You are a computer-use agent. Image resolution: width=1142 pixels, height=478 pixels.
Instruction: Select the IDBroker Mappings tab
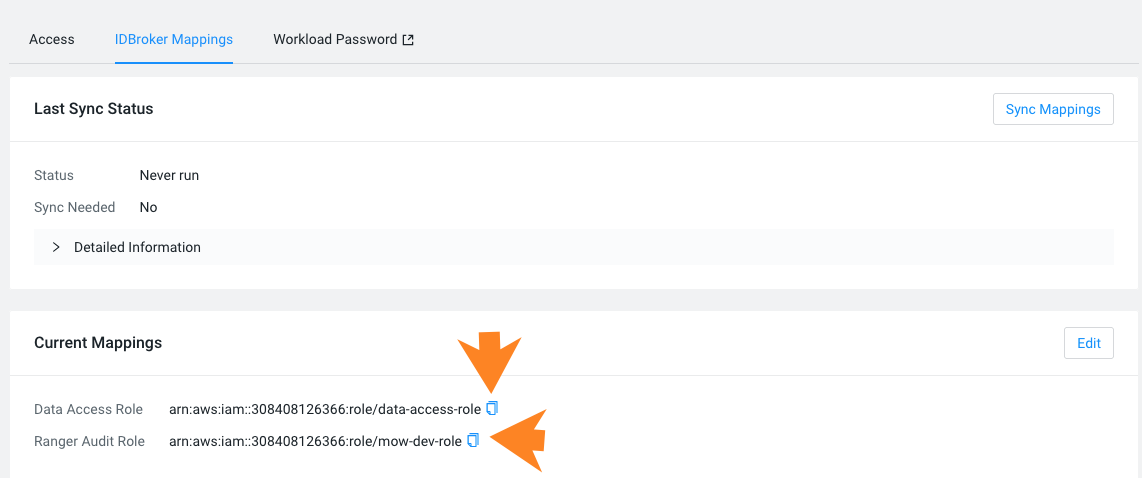[174, 39]
